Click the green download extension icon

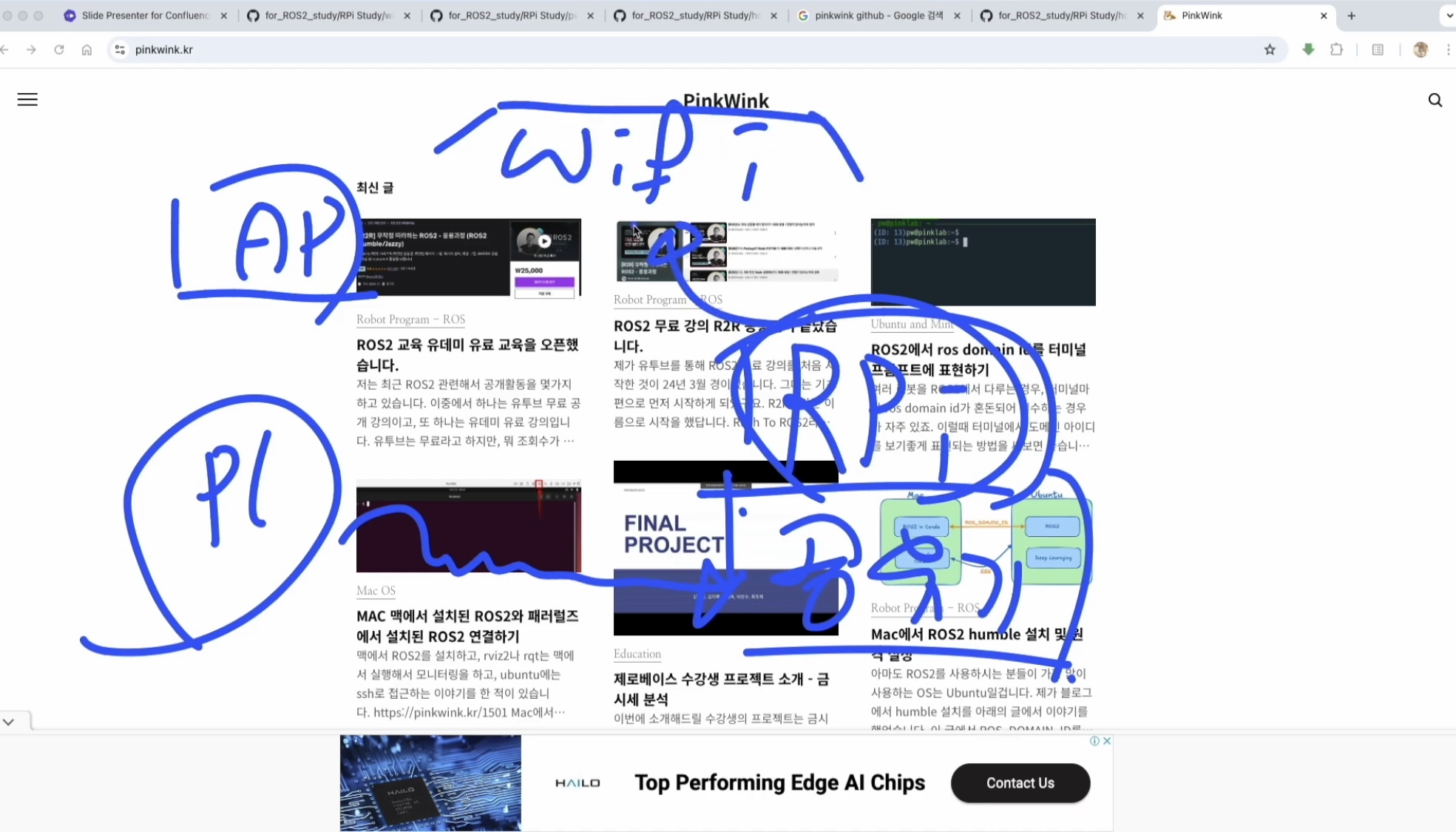pos(1308,50)
